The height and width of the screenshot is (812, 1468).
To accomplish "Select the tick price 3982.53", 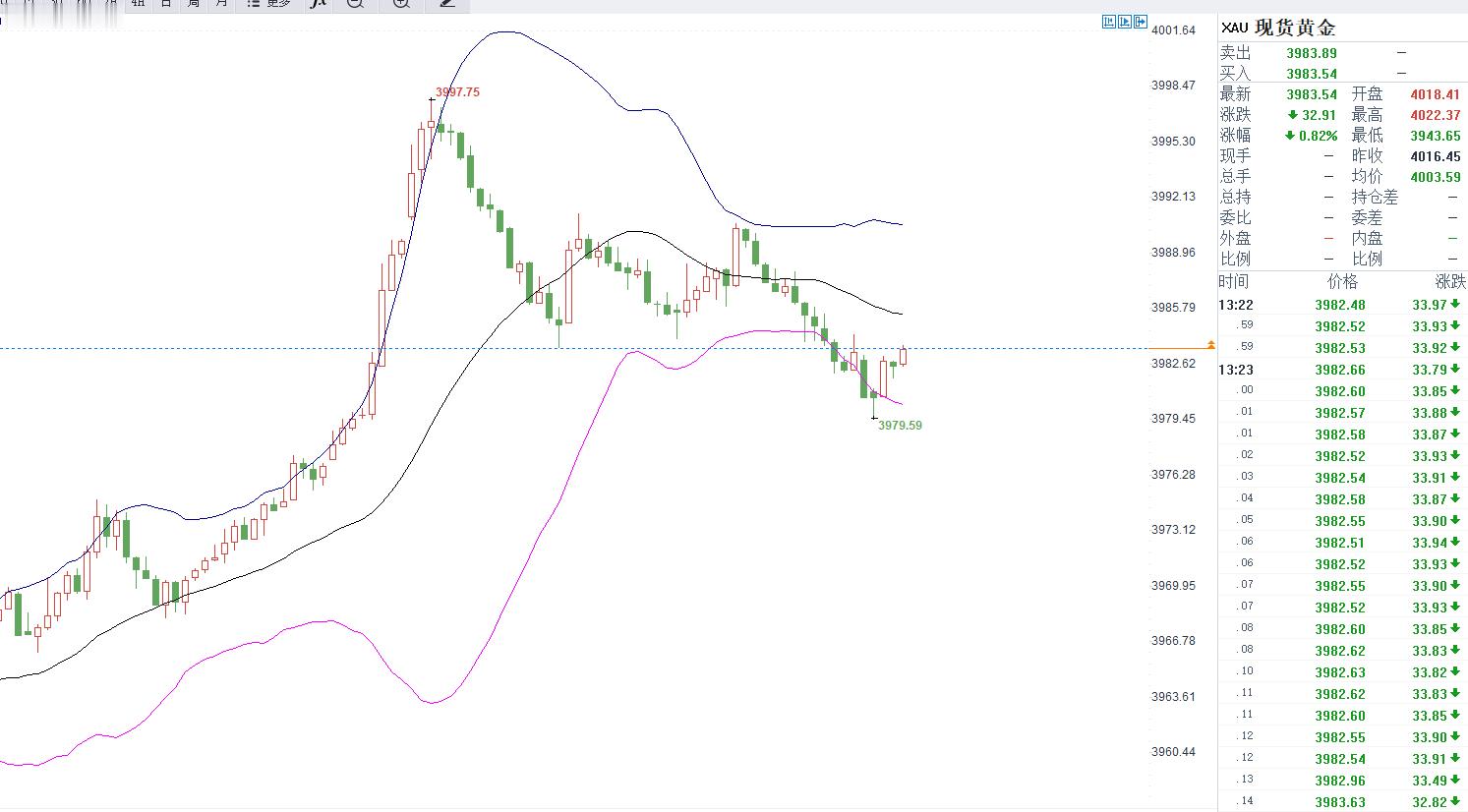I will coord(1340,348).
